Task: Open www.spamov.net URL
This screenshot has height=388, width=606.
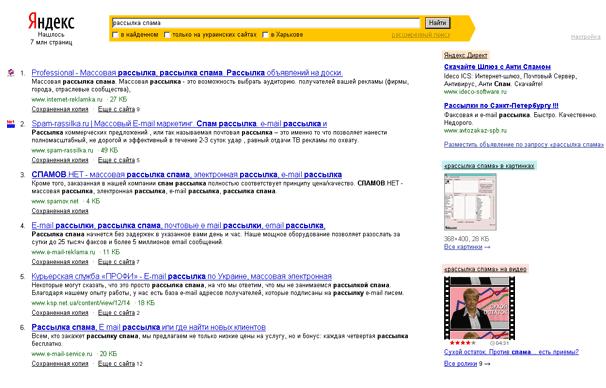Action: coord(55,201)
